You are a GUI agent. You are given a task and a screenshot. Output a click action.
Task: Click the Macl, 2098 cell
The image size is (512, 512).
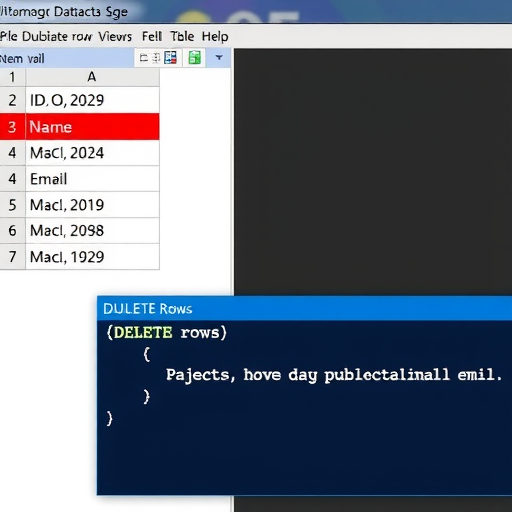(x=92, y=231)
